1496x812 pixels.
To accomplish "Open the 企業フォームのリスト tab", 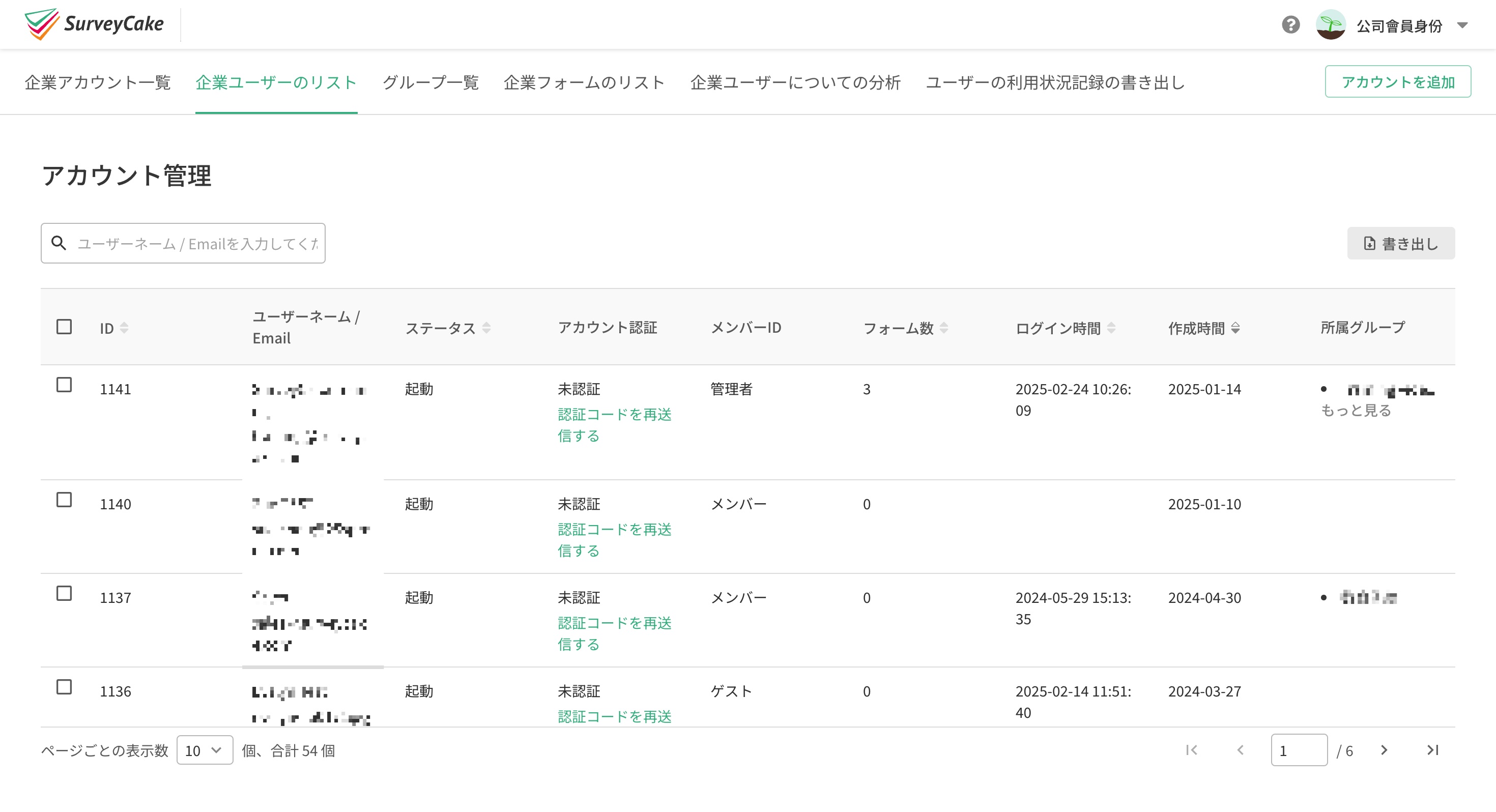I will (x=584, y=82).
